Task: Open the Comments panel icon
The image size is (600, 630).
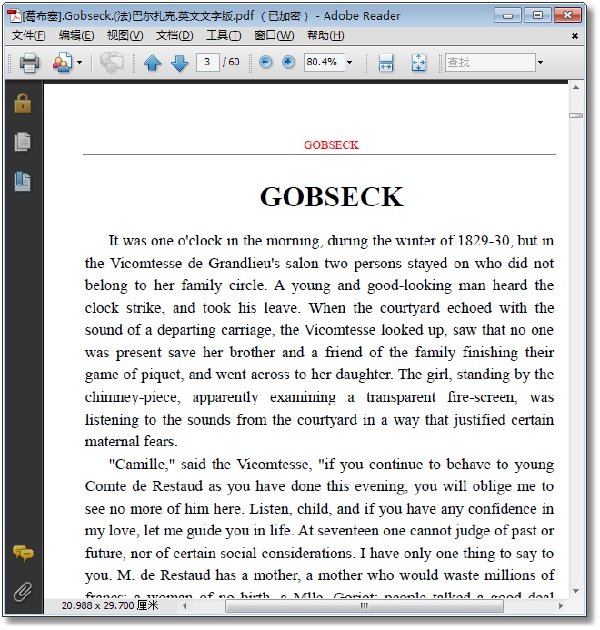Action: tap(23, 553)
